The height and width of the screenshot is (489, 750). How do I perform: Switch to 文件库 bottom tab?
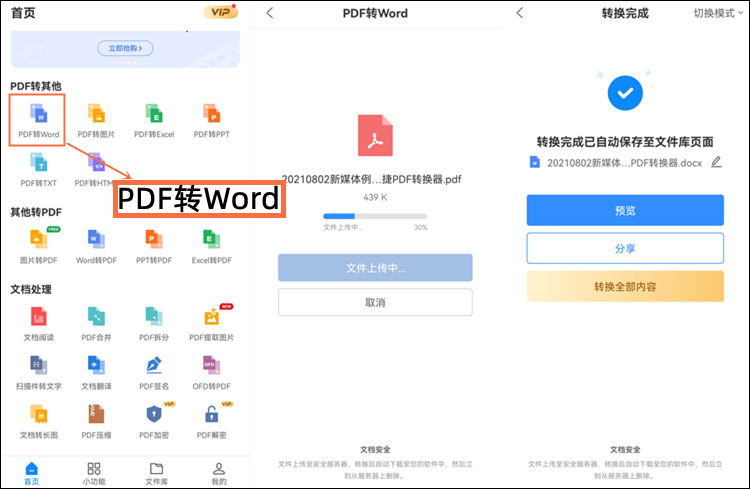[156, 474]
